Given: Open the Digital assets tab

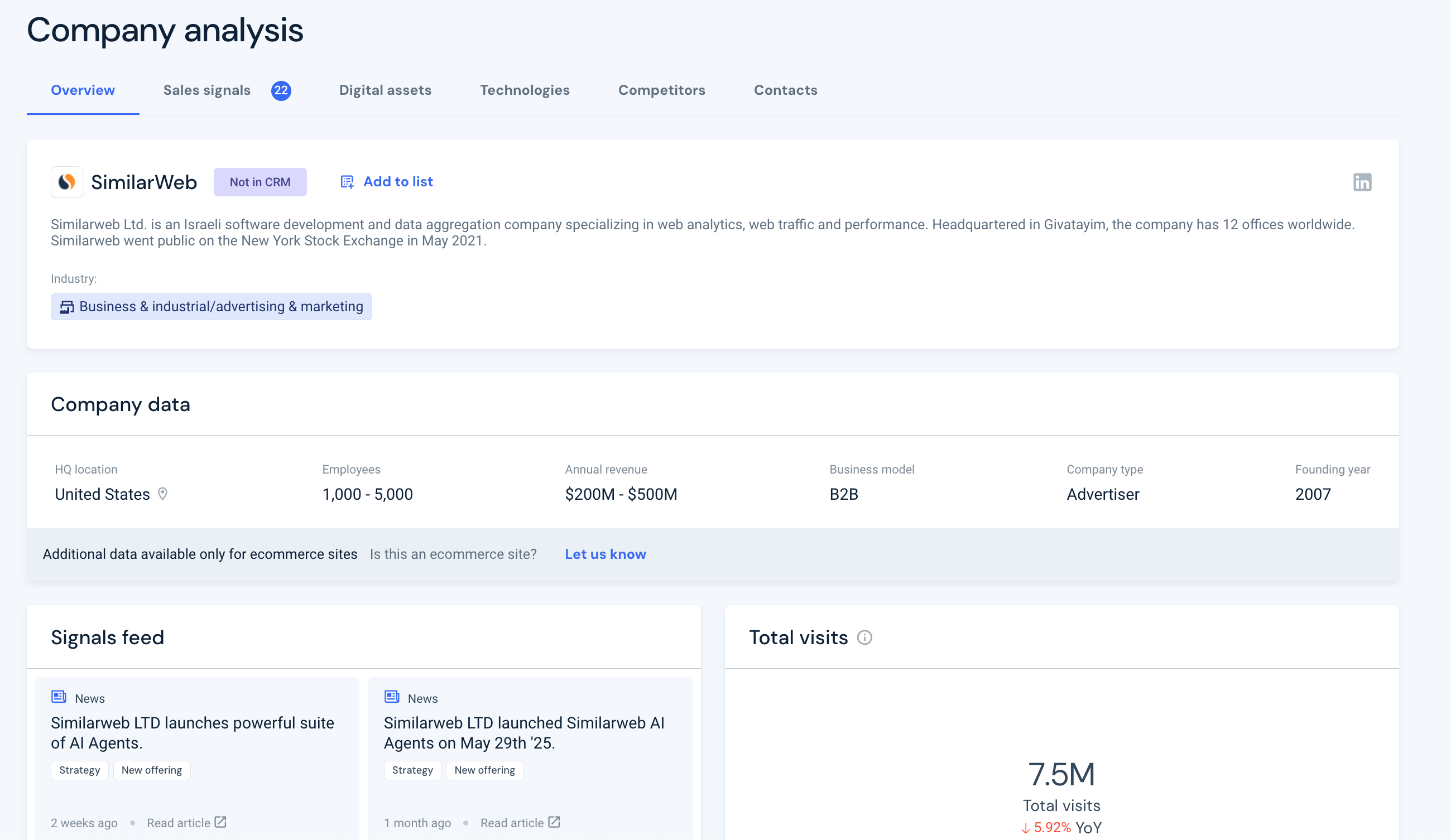Looking at the screenshot, I should point(385,90).
